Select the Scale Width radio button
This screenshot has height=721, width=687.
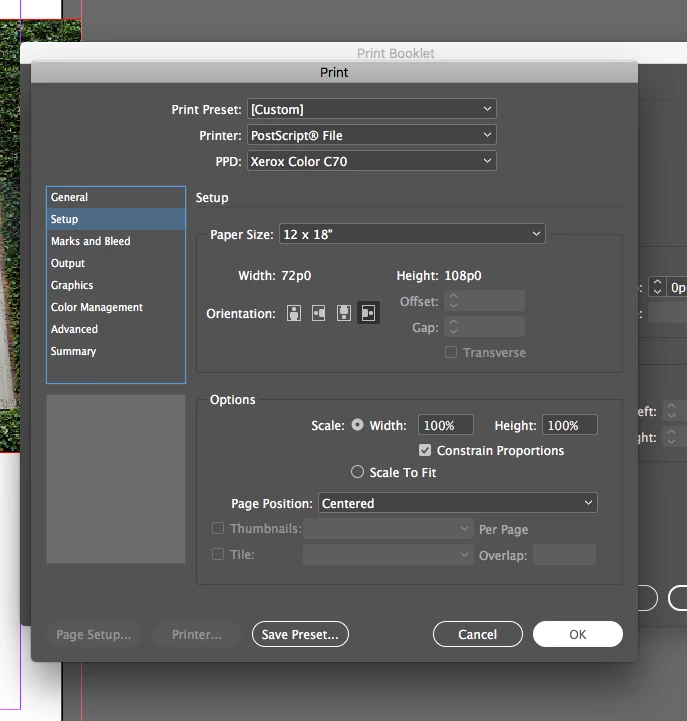pyautogui.click(x=357, y=425)
